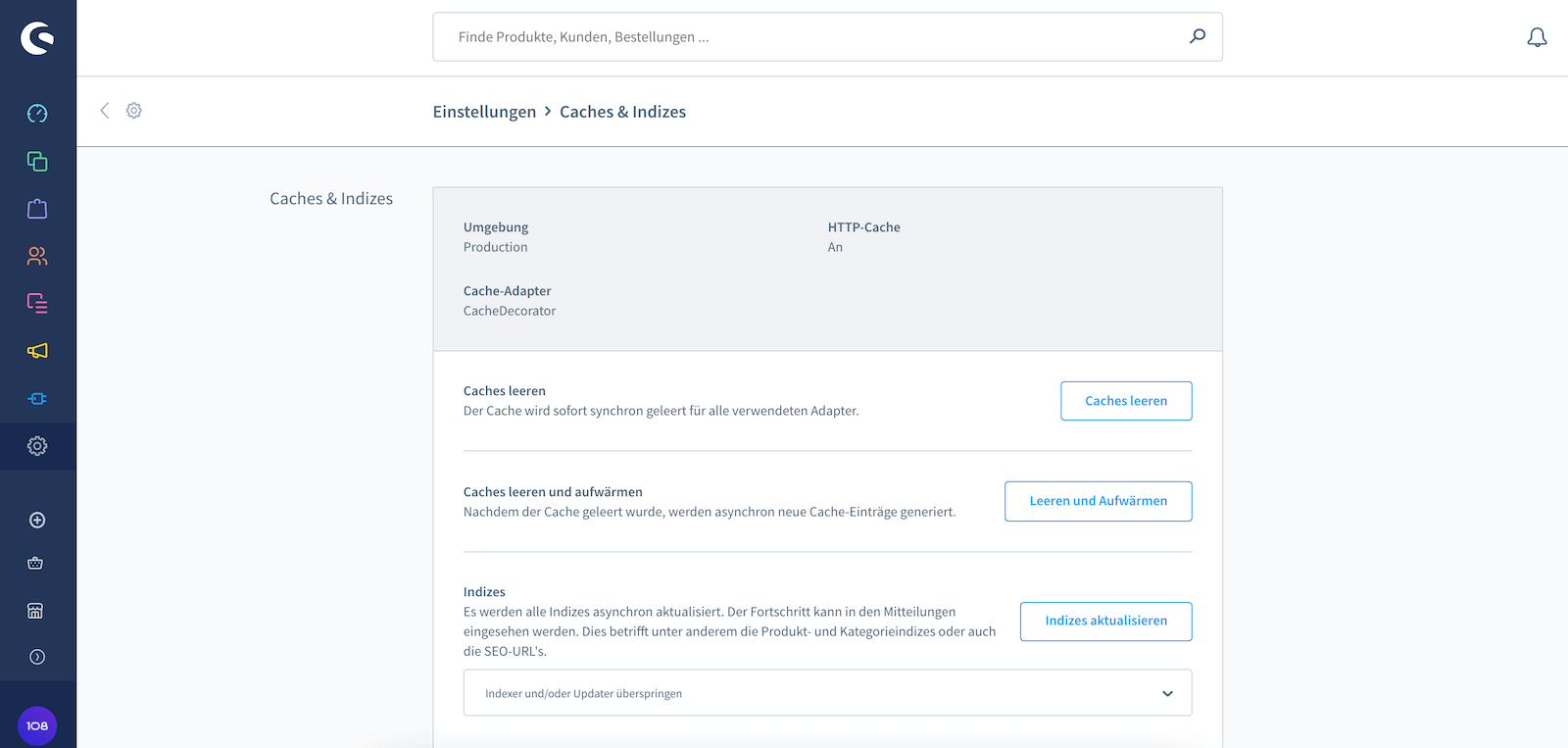1568x748 pixels.
Task: Go back using the left chevron
Action: (105, 111)
